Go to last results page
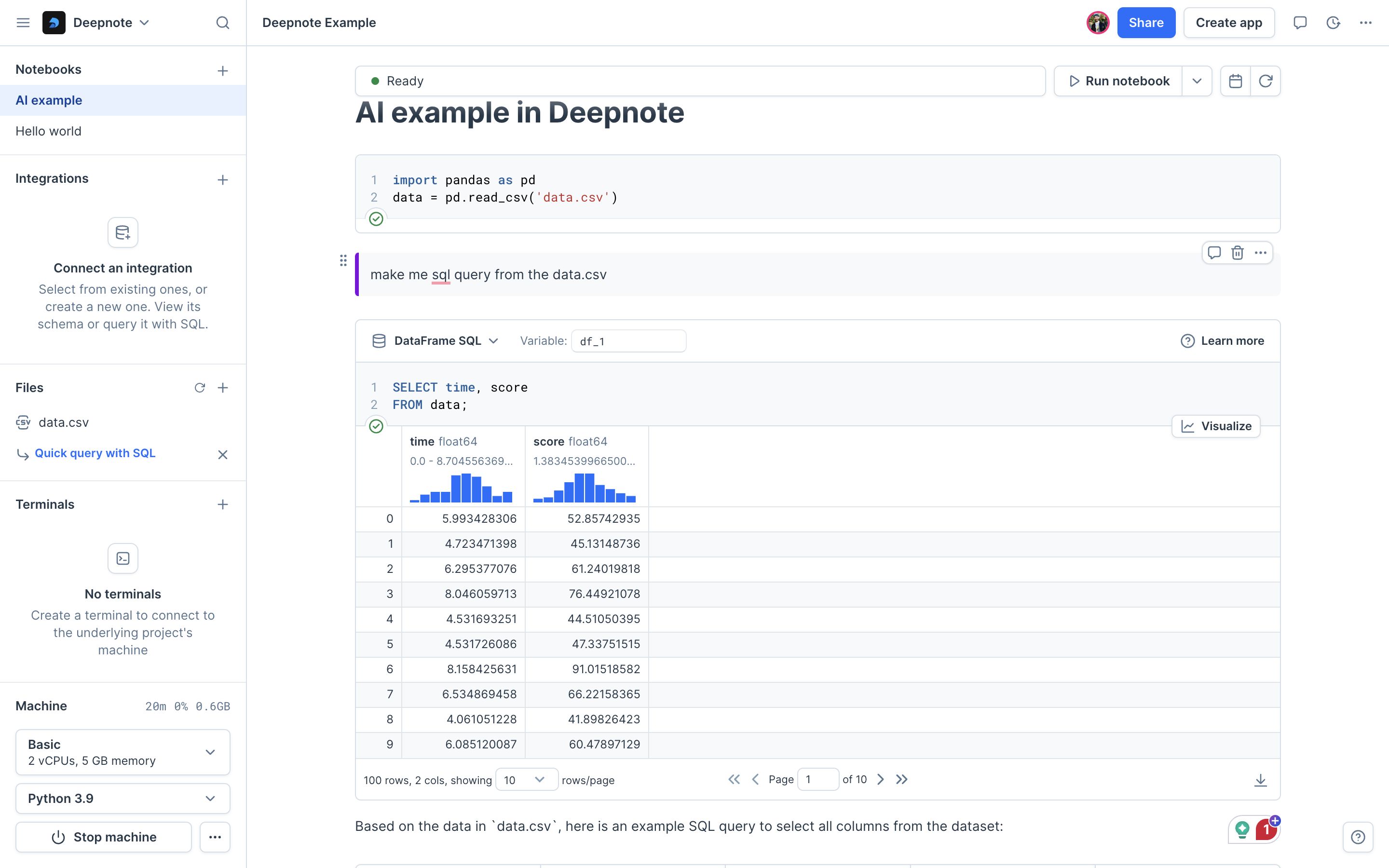This screenshot has width=1389, height=868. (x=902, y=779)
